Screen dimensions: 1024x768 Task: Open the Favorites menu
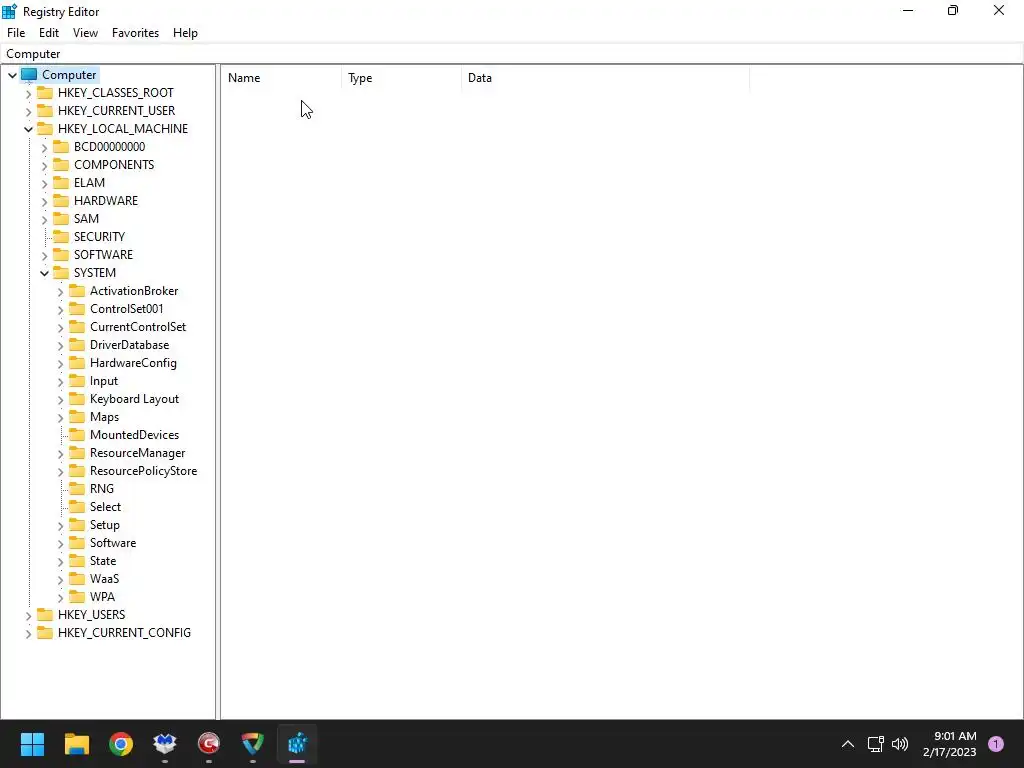click(135, 33)
